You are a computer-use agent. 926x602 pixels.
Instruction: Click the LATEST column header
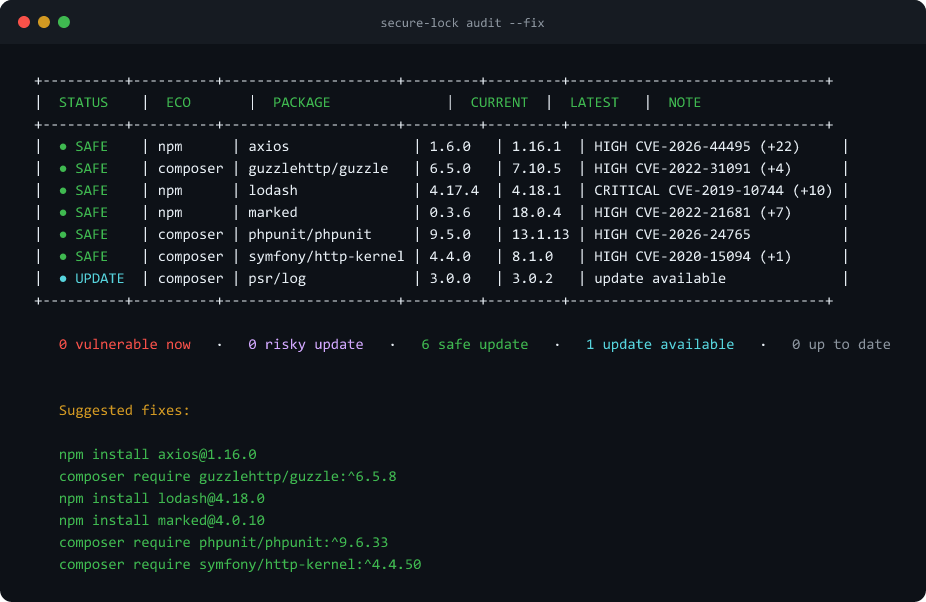coord(594,102)
